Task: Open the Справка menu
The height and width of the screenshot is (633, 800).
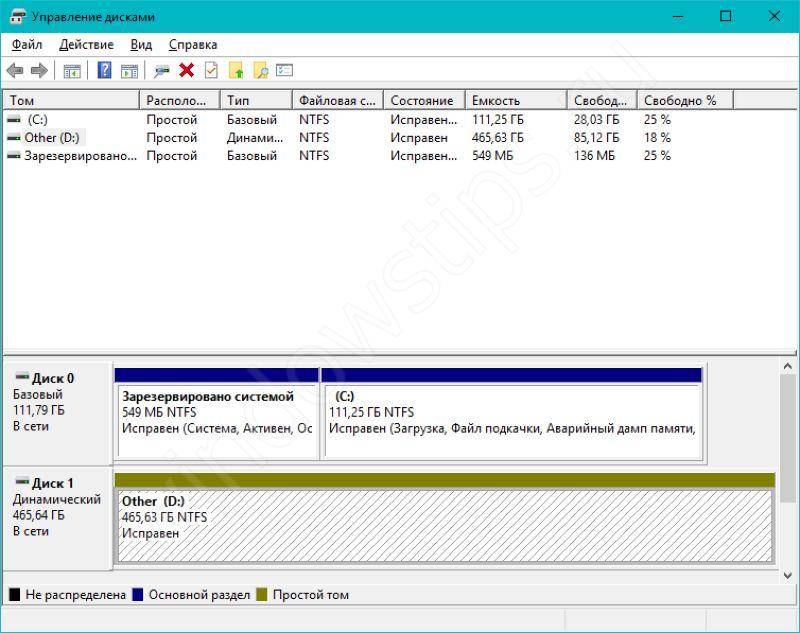Action: click(193, 45)
